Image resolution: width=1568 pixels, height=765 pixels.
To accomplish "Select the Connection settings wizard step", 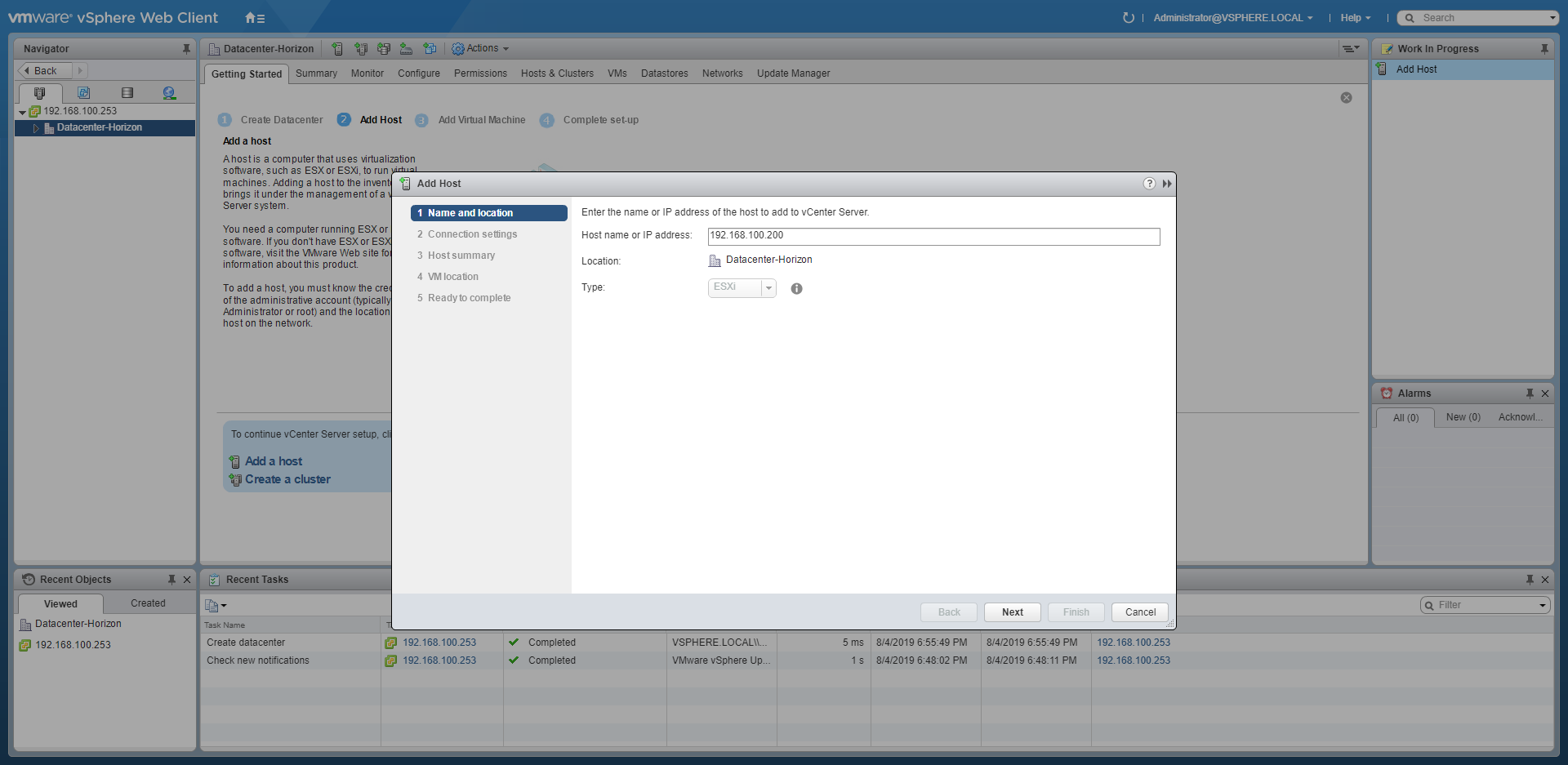I will pyautogui.click(x=472, y=234).
